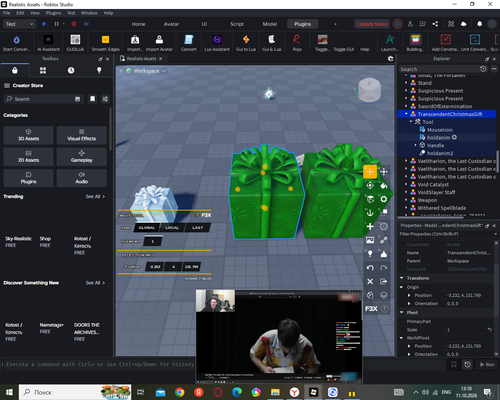Open the Audio category
The height and width of the screenshot is (400, 500).
82,178
